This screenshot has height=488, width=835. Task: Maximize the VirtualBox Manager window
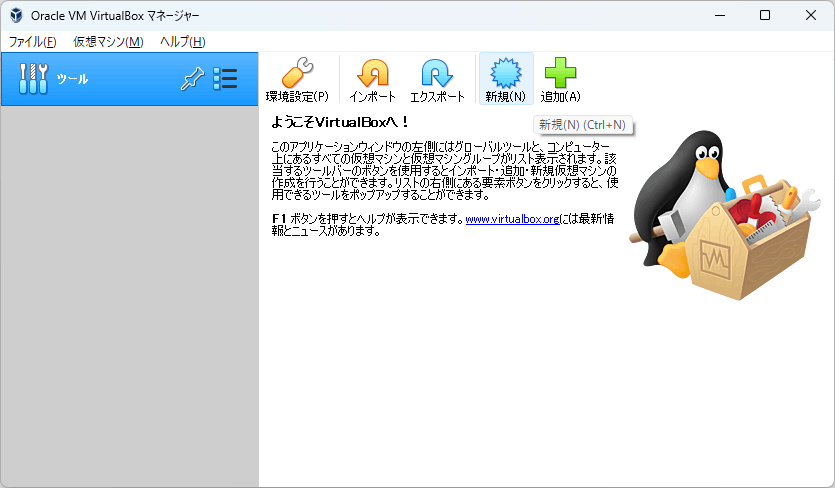(765, 15)
